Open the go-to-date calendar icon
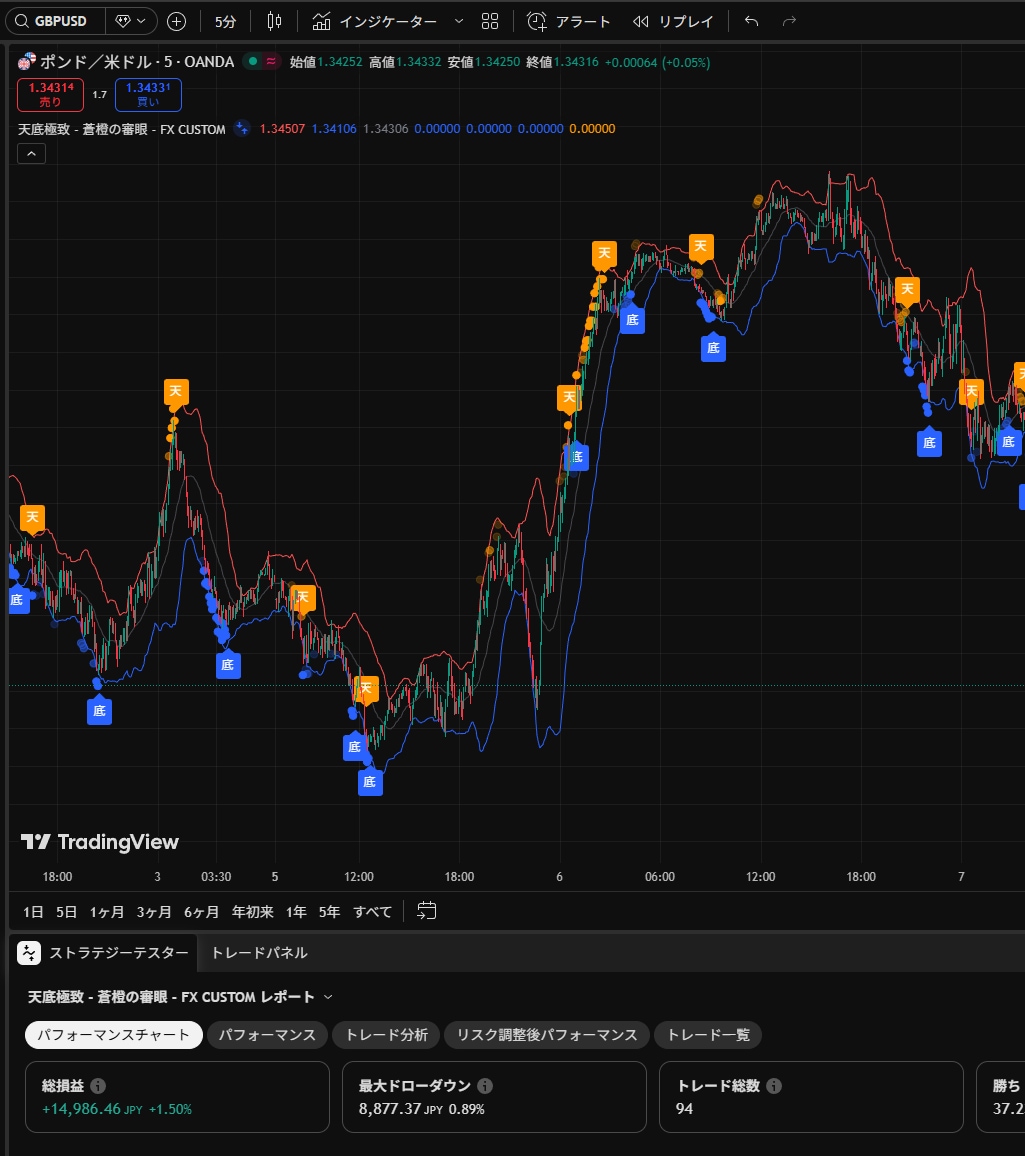 [x=426, y=911]
